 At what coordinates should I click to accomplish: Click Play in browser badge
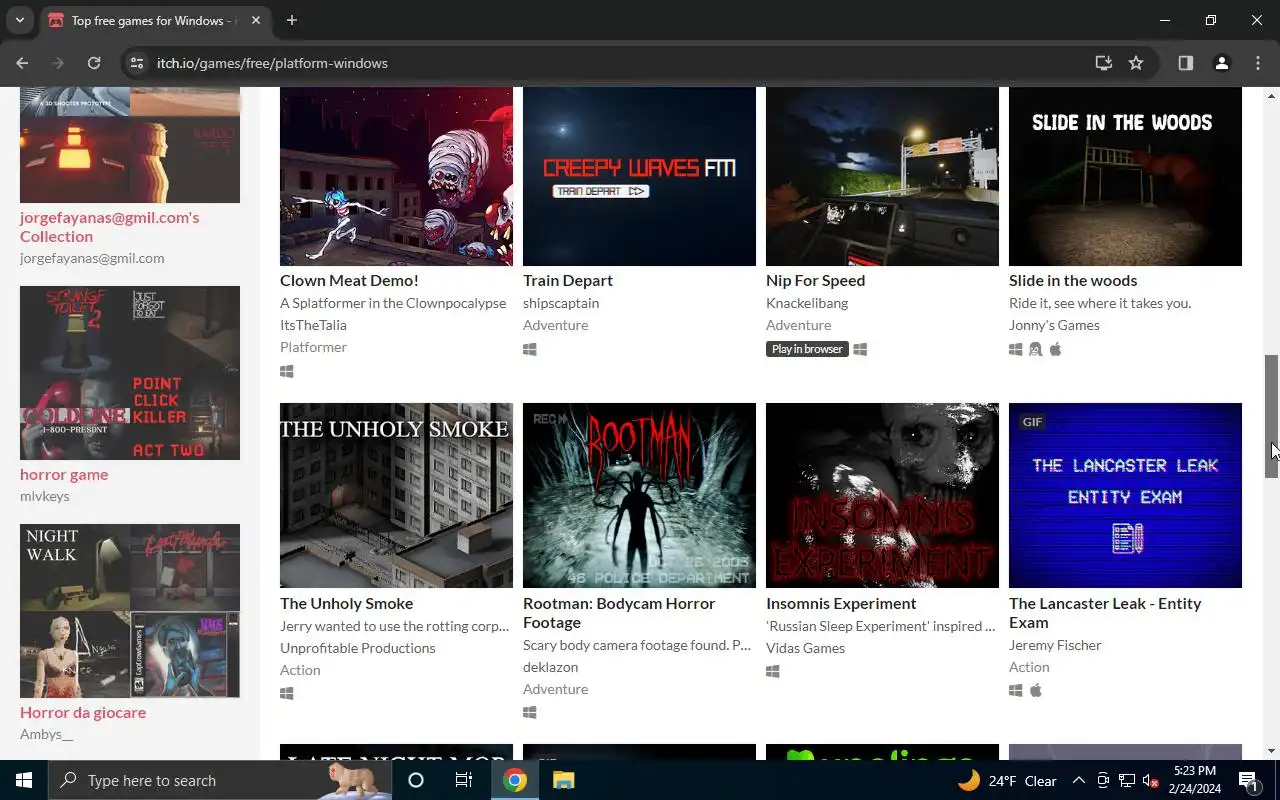[807, 349]
